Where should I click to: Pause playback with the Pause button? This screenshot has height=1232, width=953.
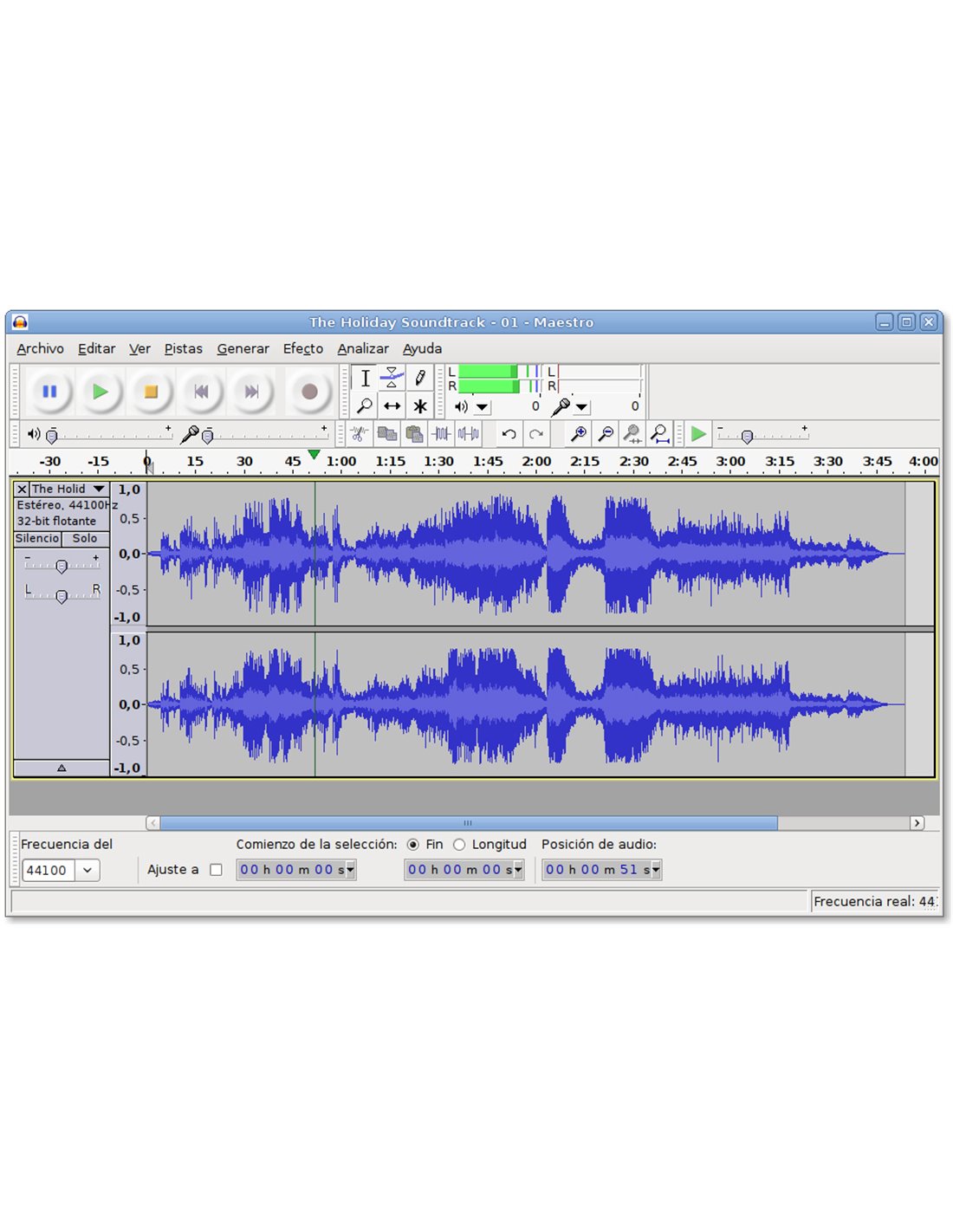(x=50, y=392)
